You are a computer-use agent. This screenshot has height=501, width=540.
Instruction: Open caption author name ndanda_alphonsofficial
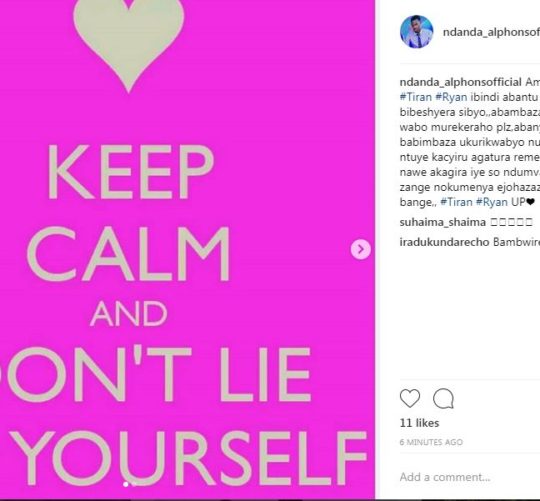[460, 82]
